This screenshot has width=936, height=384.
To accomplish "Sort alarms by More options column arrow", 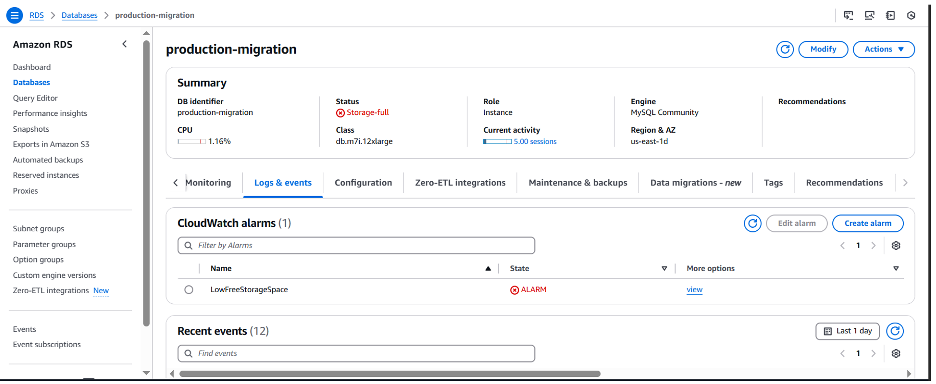I will (895, 269).
